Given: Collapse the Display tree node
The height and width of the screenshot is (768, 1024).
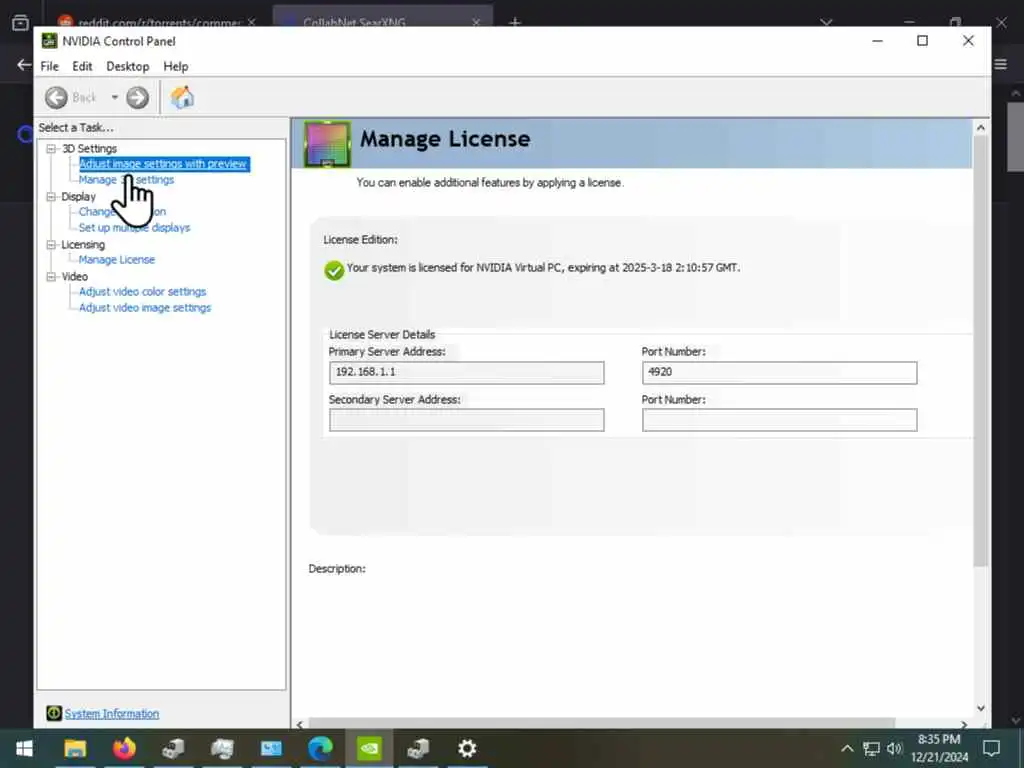Looking at the screenshot, I should 51,197.
